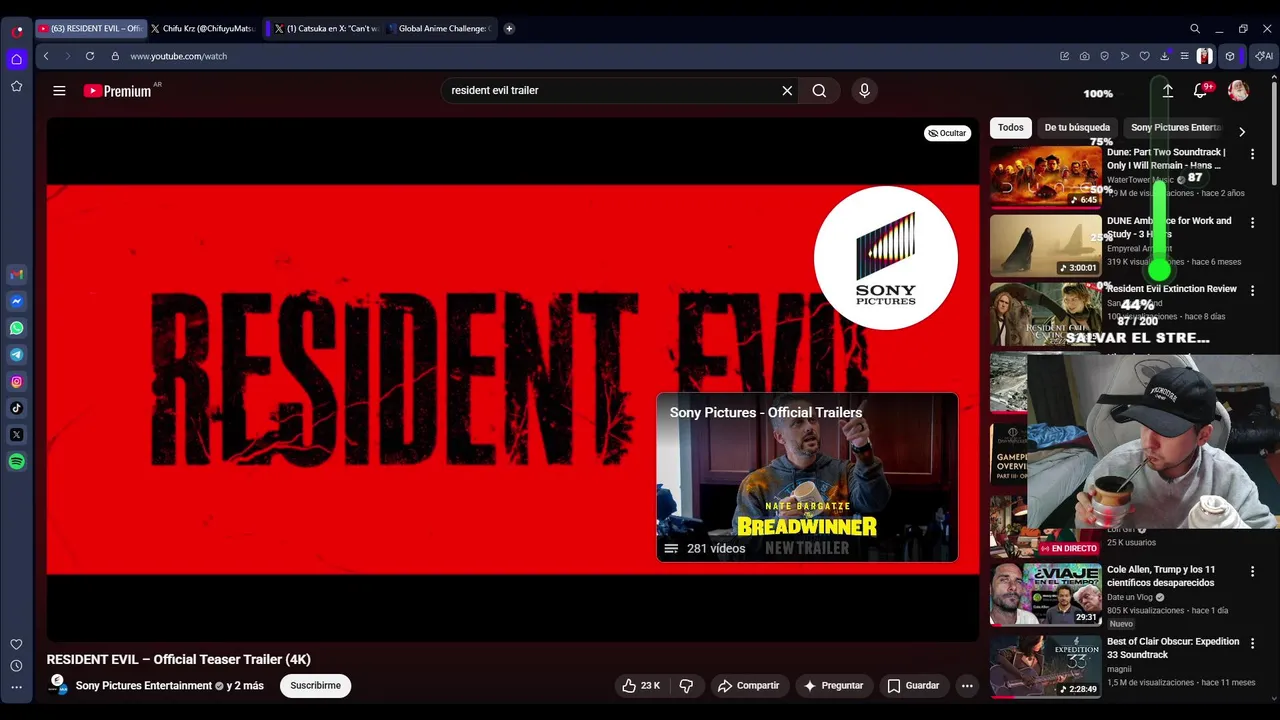Switch to Chifu Krz X tab
The width and height of the screenshot is (1280, 720).
pos(204,29)
